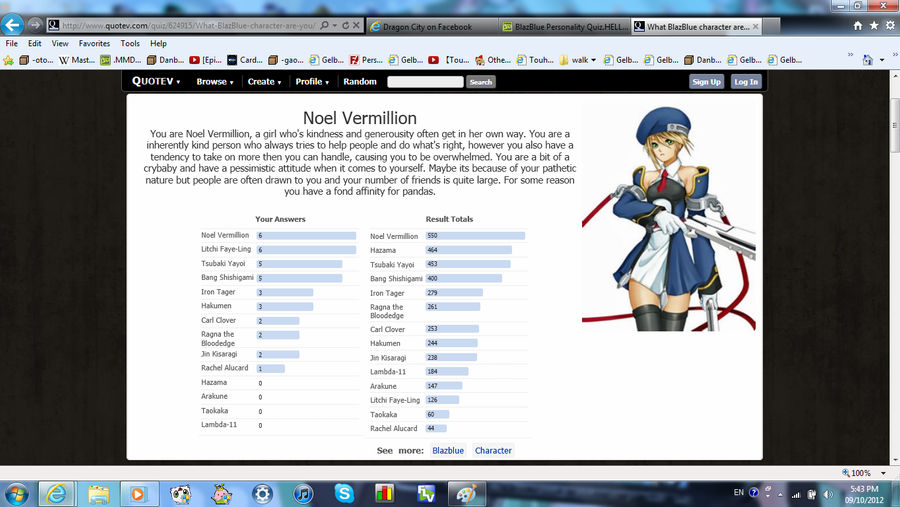
Task: Open the 'Card...' bookmark
Action: tap(245, 60)
